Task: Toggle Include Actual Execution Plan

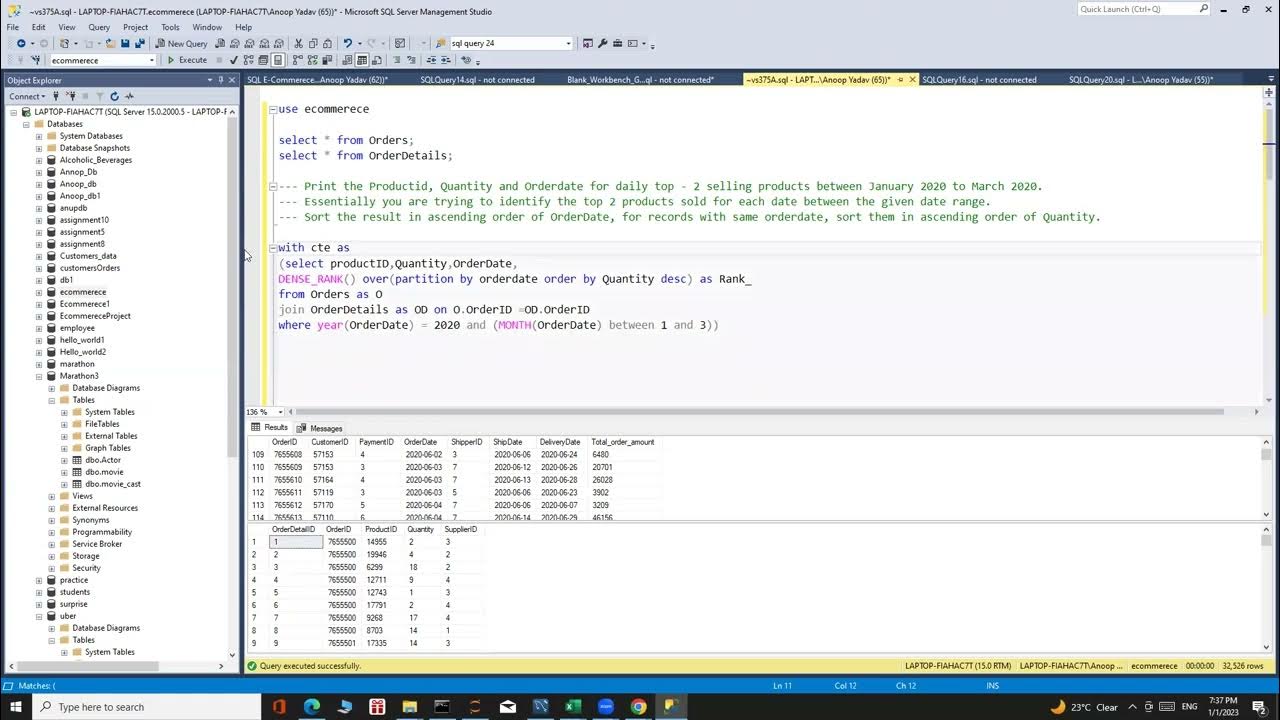Action: tap(298, 60)
